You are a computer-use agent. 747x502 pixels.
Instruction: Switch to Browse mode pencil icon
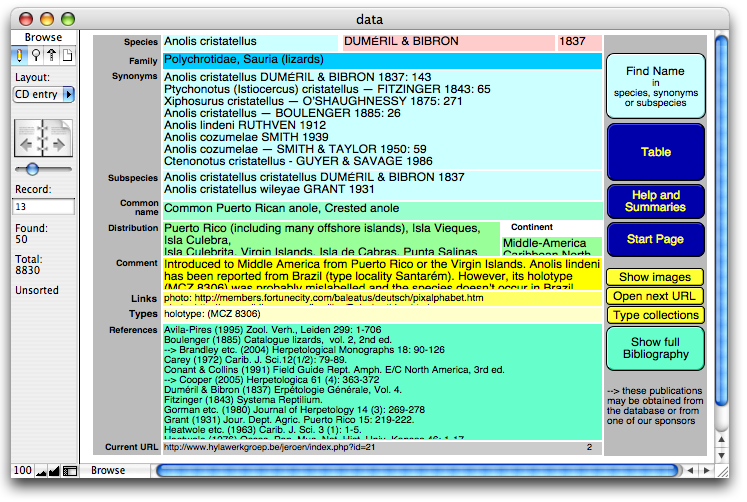[x=19, y=56]
